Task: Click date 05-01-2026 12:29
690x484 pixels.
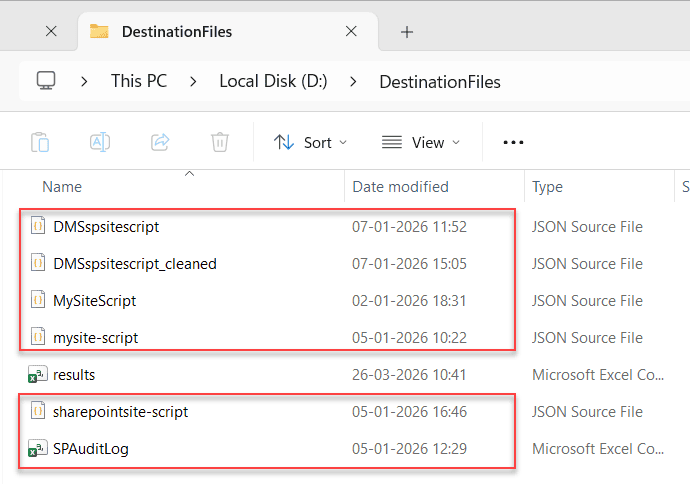Action: pos(409,449)
